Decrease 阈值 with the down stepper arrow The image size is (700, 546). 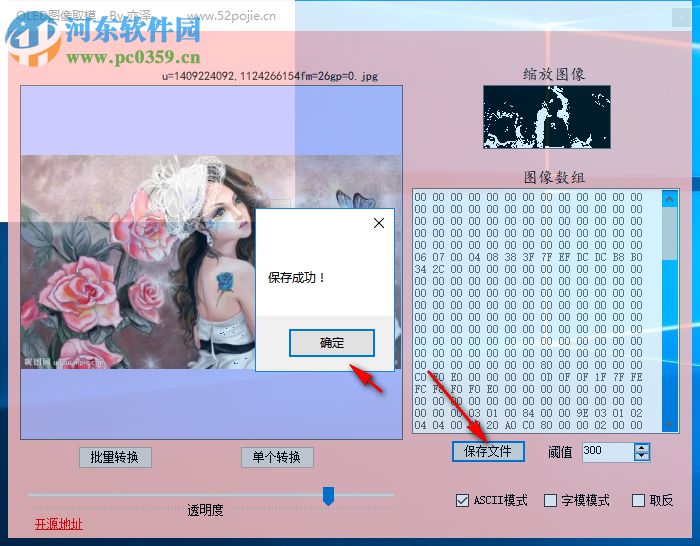coord(642,456)
